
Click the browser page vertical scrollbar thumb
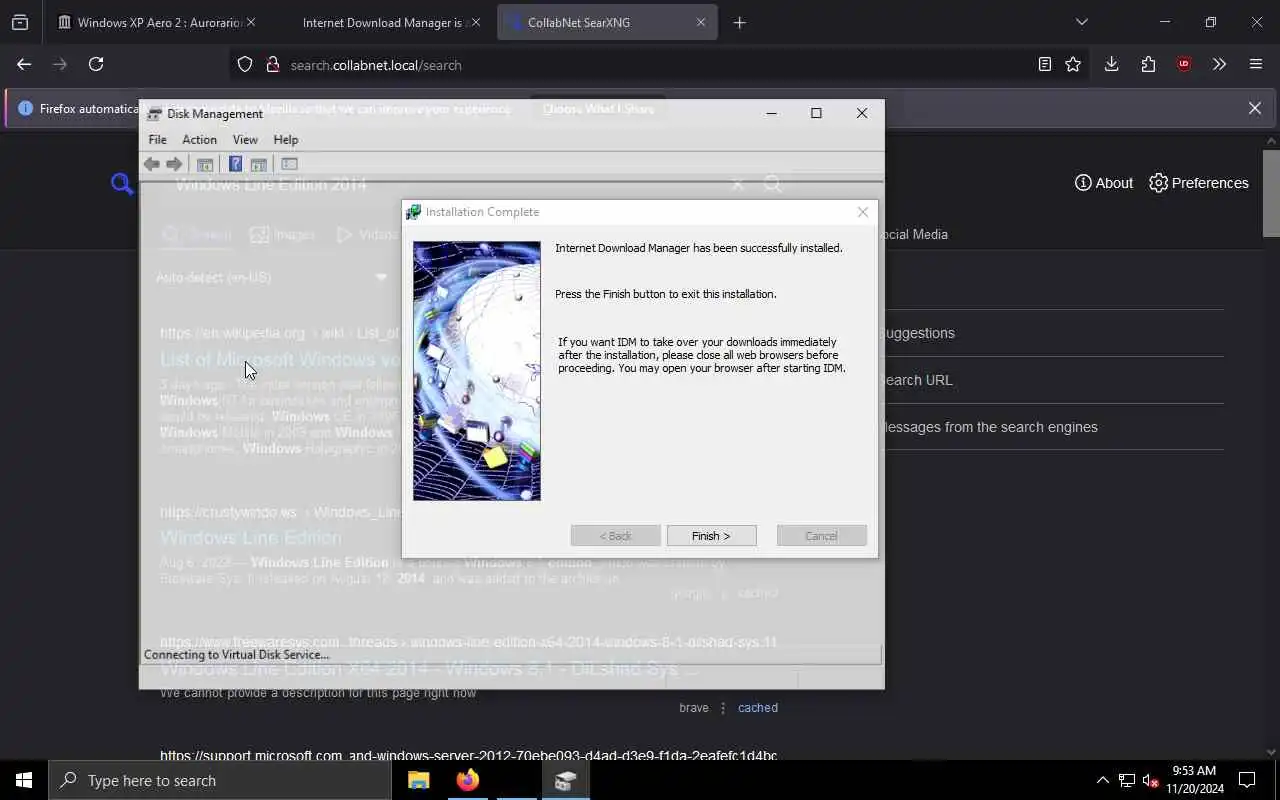pos(1271,193)
